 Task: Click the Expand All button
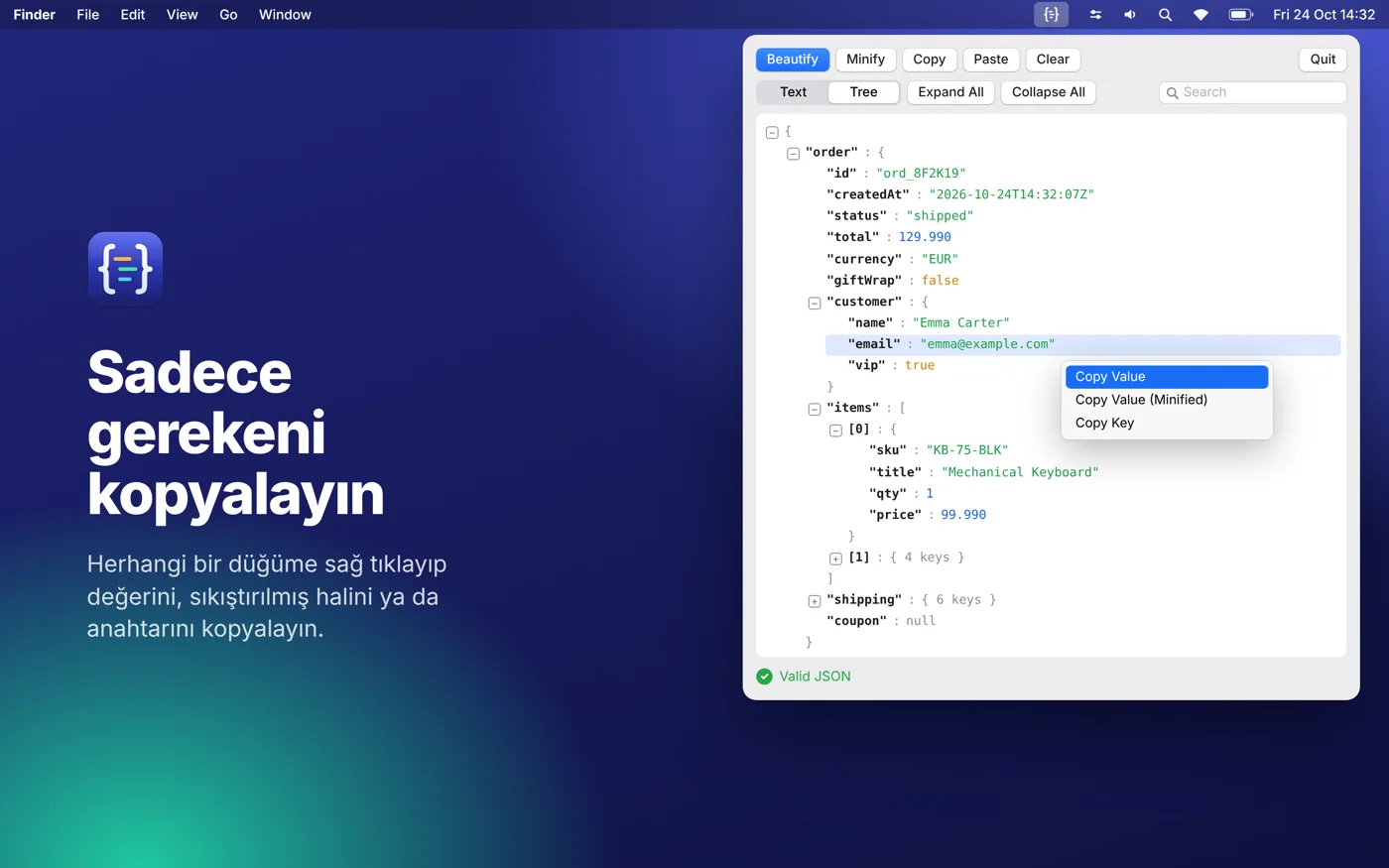click(x=950, y=92)
